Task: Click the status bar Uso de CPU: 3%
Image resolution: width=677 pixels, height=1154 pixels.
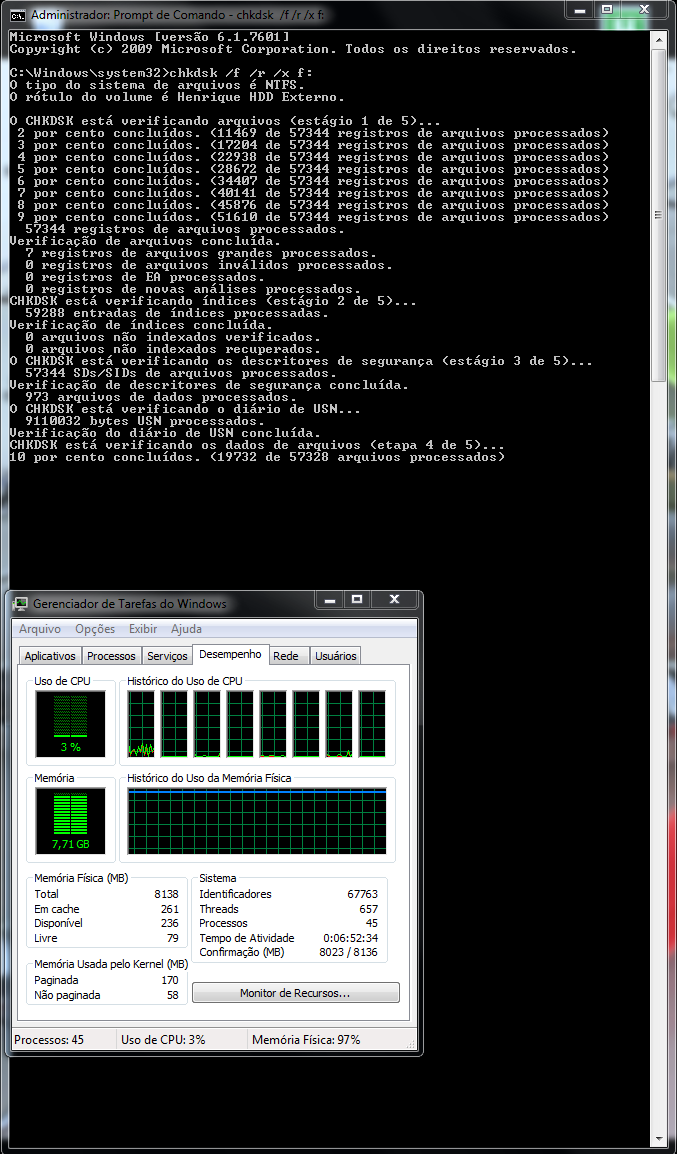Action: tap(163, 1040)
